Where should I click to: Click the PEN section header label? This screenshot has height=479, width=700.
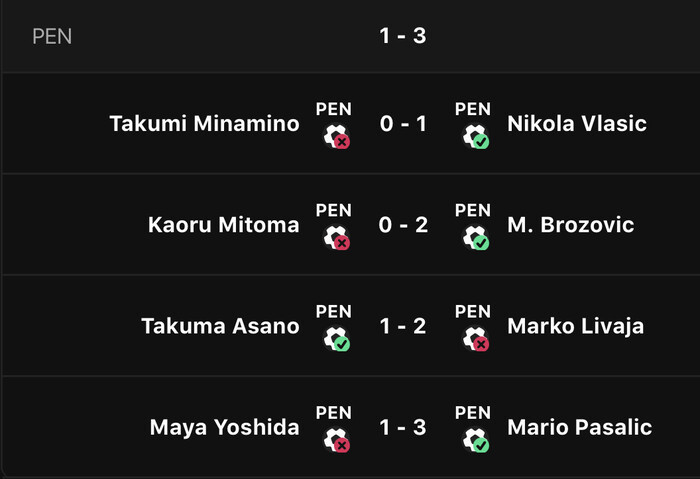52,37
